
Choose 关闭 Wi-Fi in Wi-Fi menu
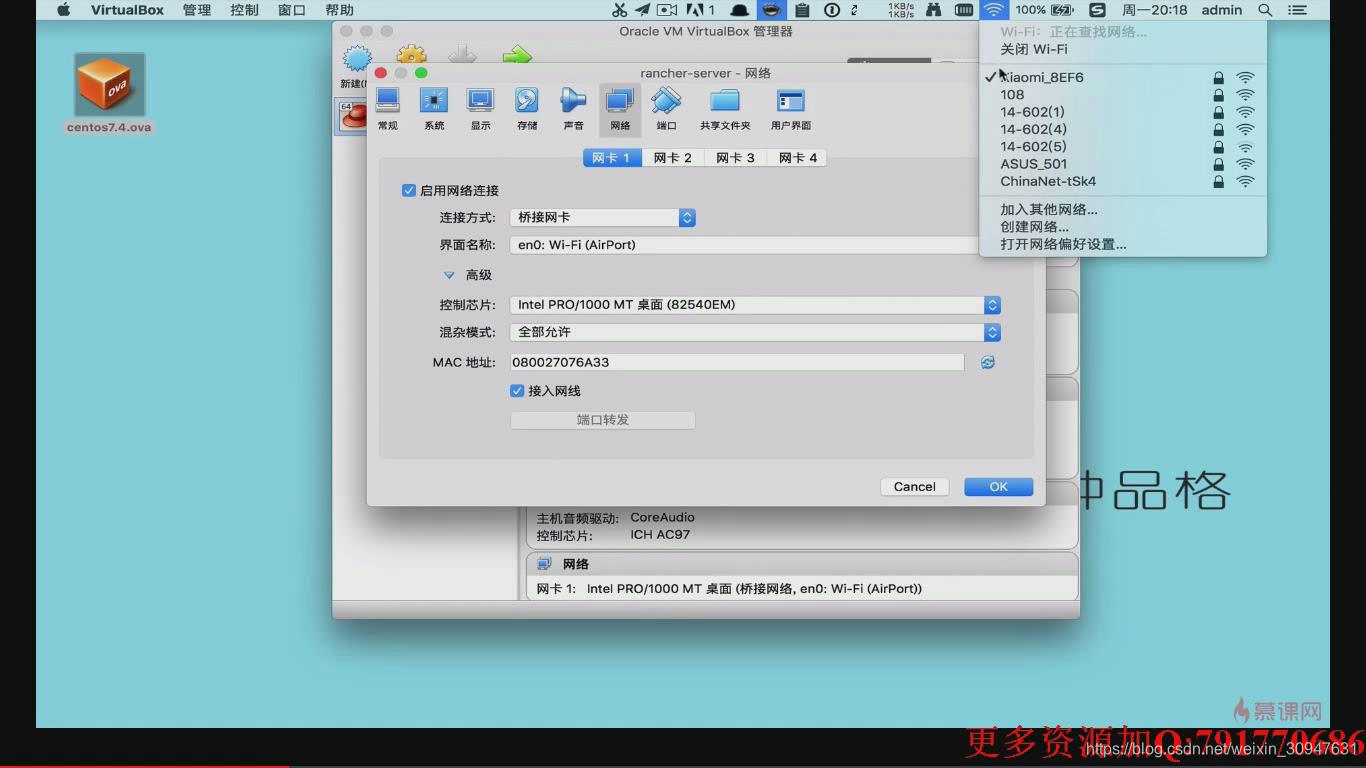coord(1123,49)
